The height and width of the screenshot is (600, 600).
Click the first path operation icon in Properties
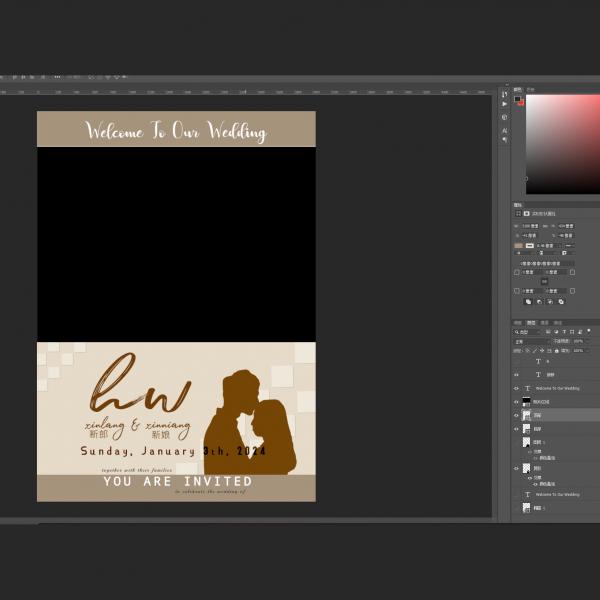(x=528, y=301)
